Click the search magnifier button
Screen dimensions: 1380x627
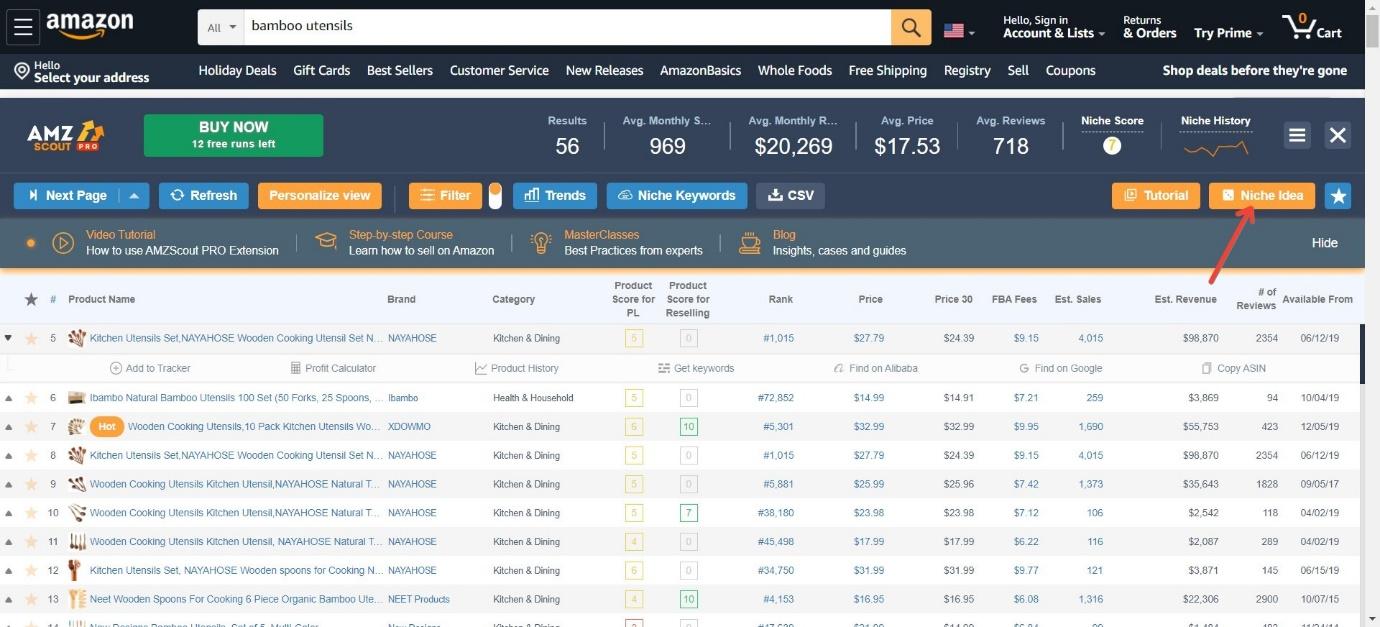(x=911, y=27)
